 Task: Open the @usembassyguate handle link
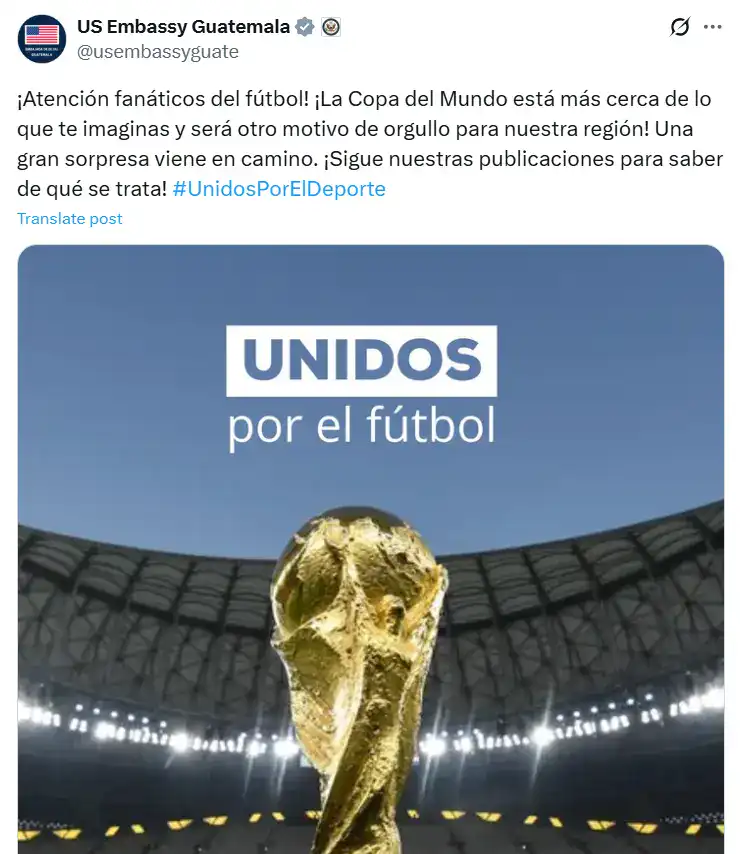157,52
